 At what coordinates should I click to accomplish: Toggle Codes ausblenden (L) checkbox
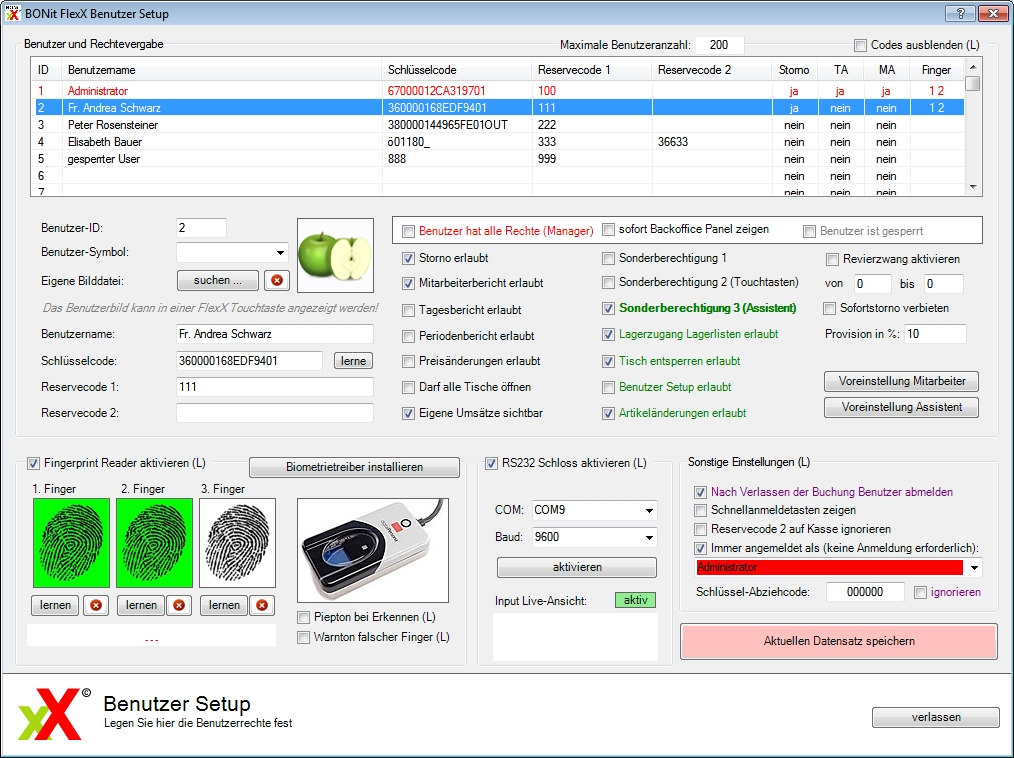pos(860,45)
